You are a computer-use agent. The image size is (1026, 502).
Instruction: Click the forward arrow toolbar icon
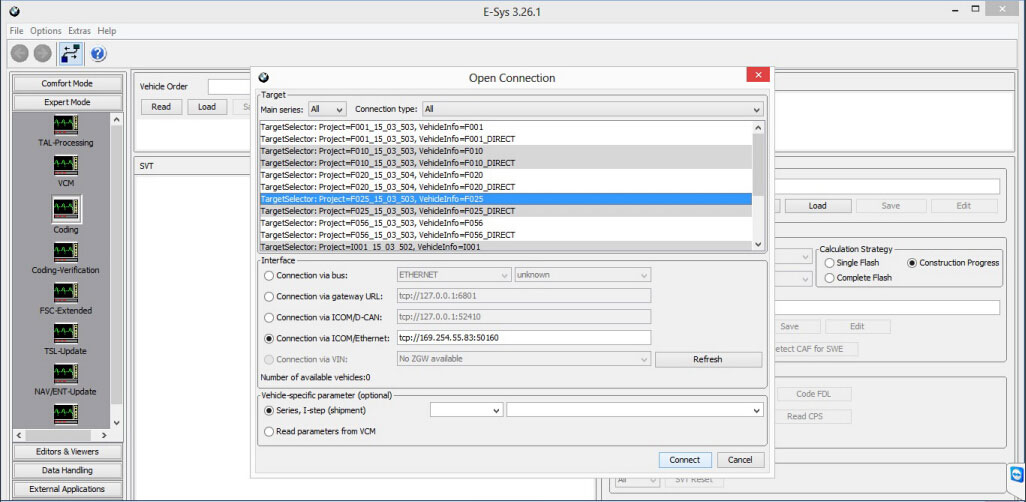pos(43,54)
